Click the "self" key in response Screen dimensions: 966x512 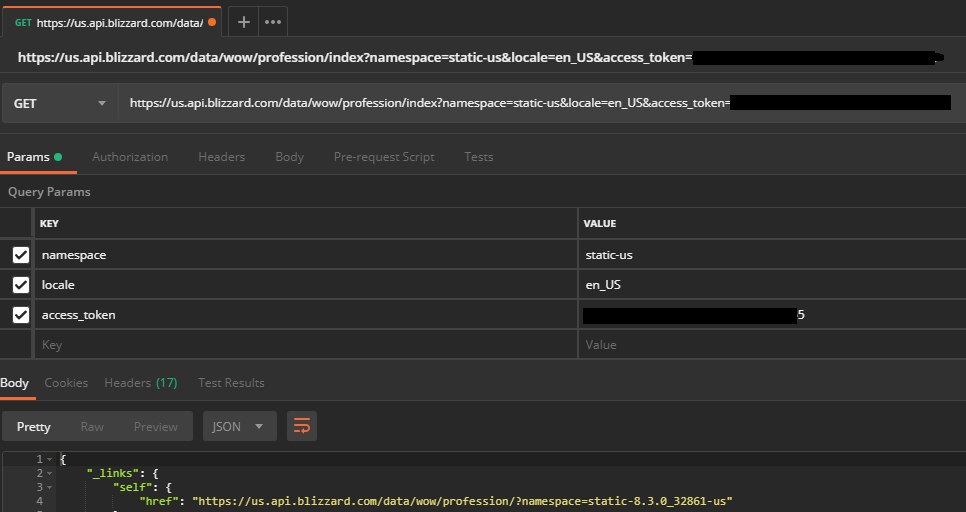tap(130, 488)
